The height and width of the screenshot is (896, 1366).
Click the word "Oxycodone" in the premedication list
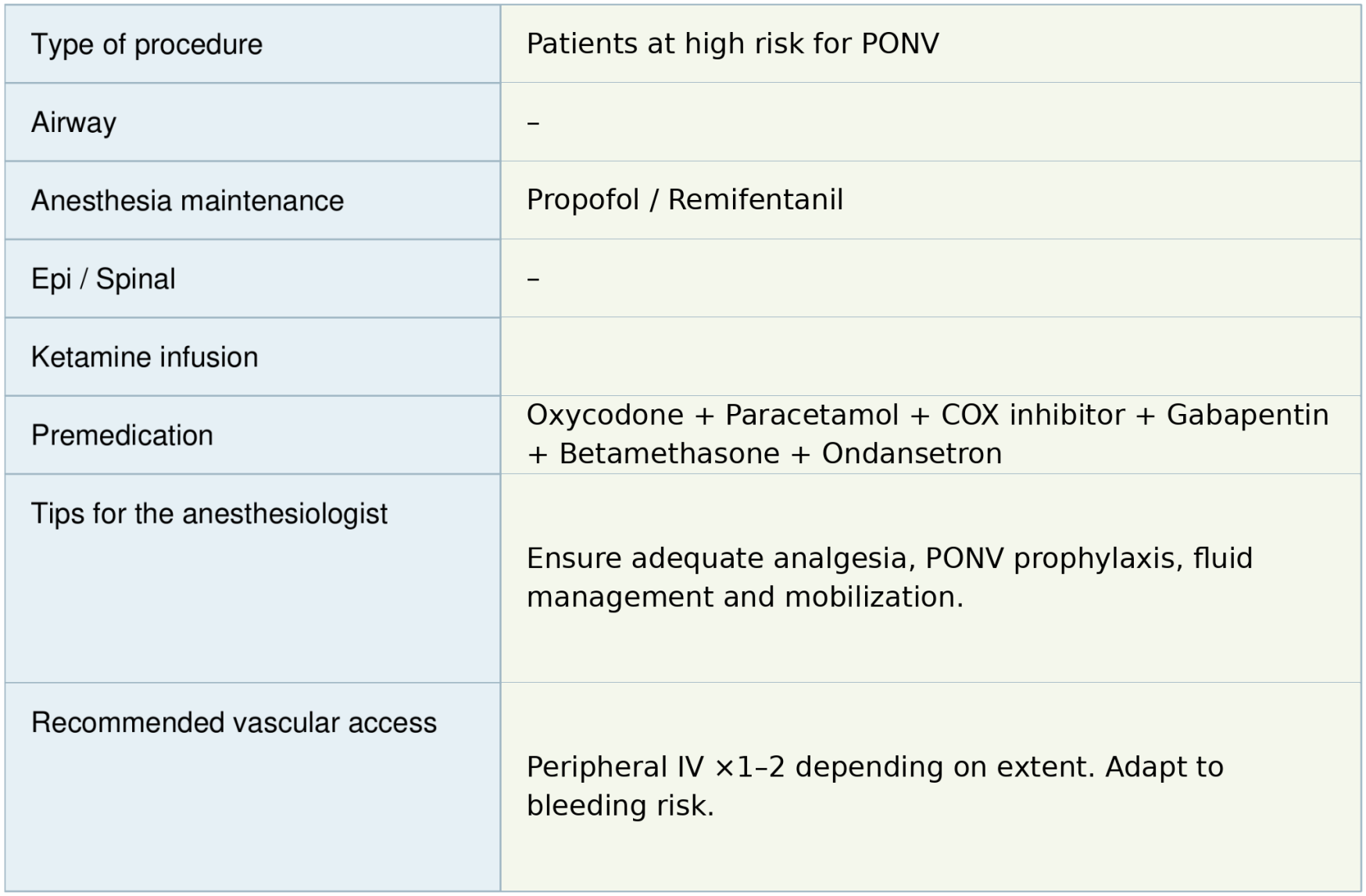click(604, 415)
